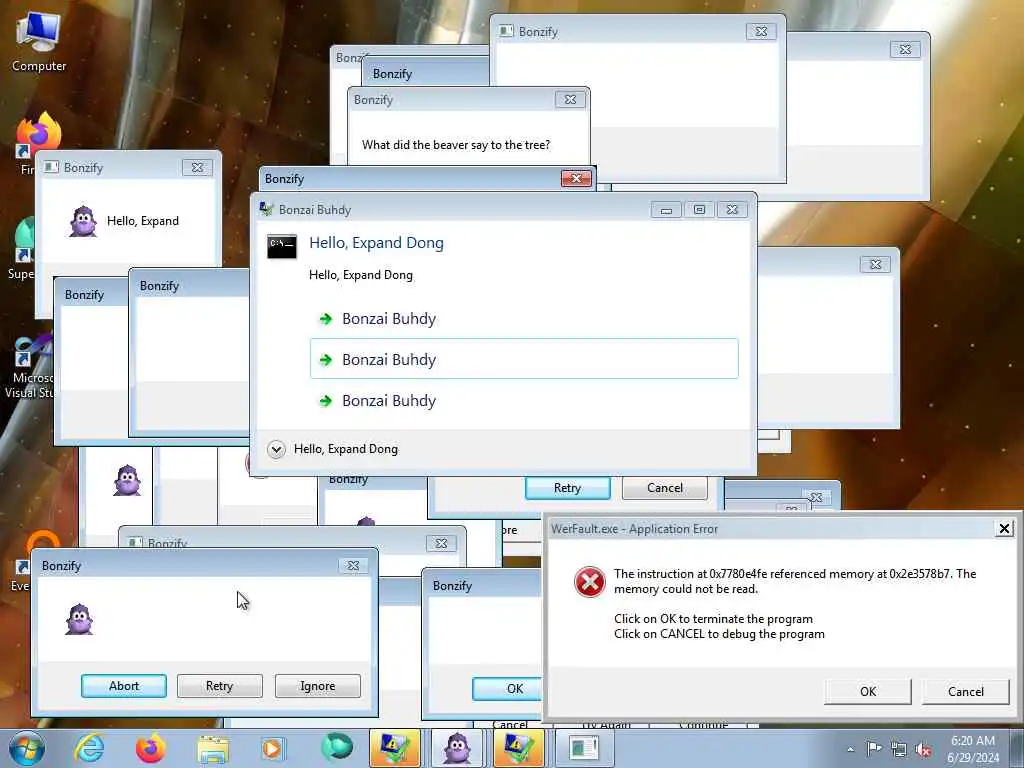Open the Microsoft Visual Studio desktop shortcut
Screen dimensions: 1024x768
pyautogui.click(x=27, y=366)
